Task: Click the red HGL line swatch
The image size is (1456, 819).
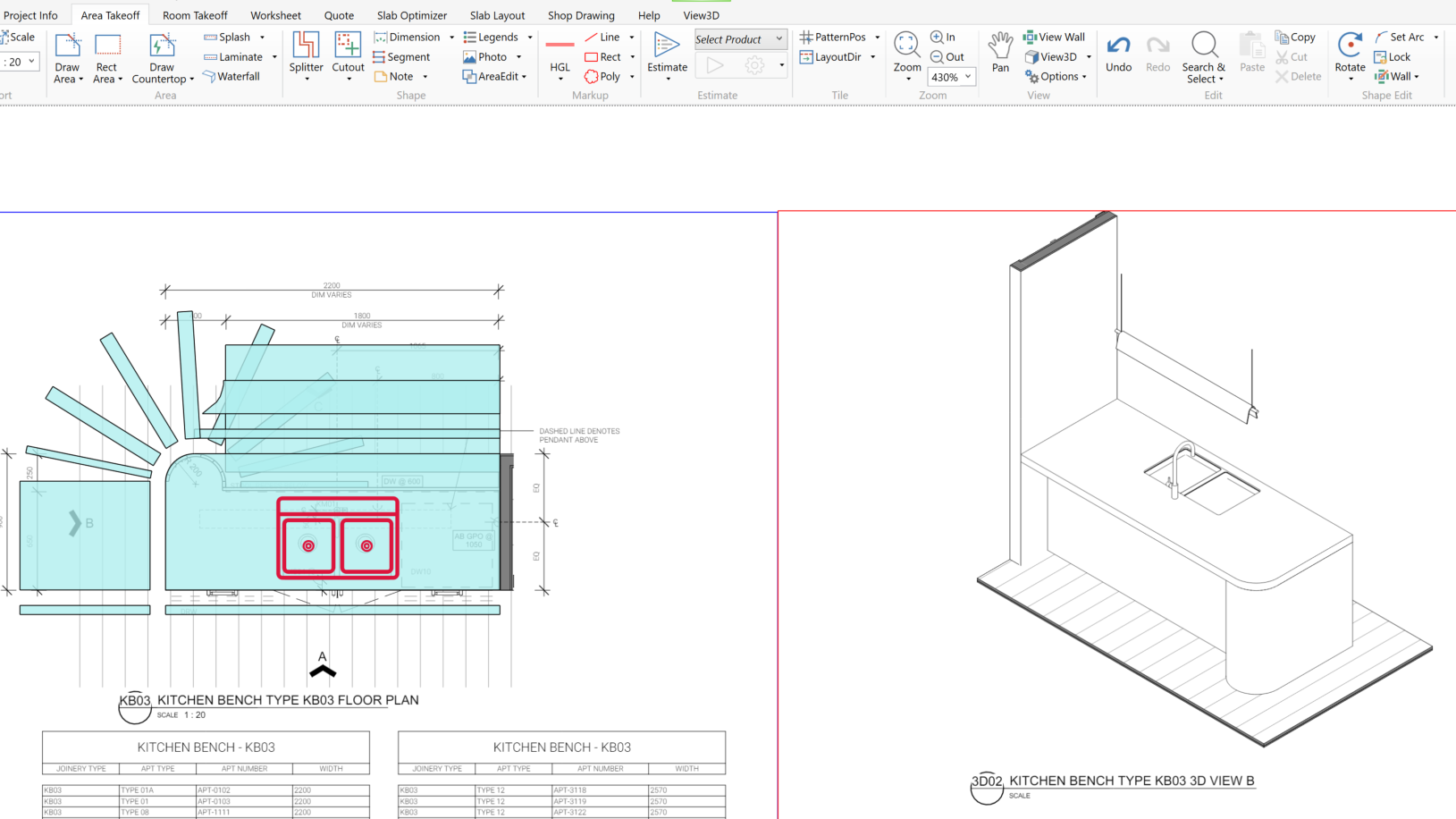Action: (x=560, y=45)
